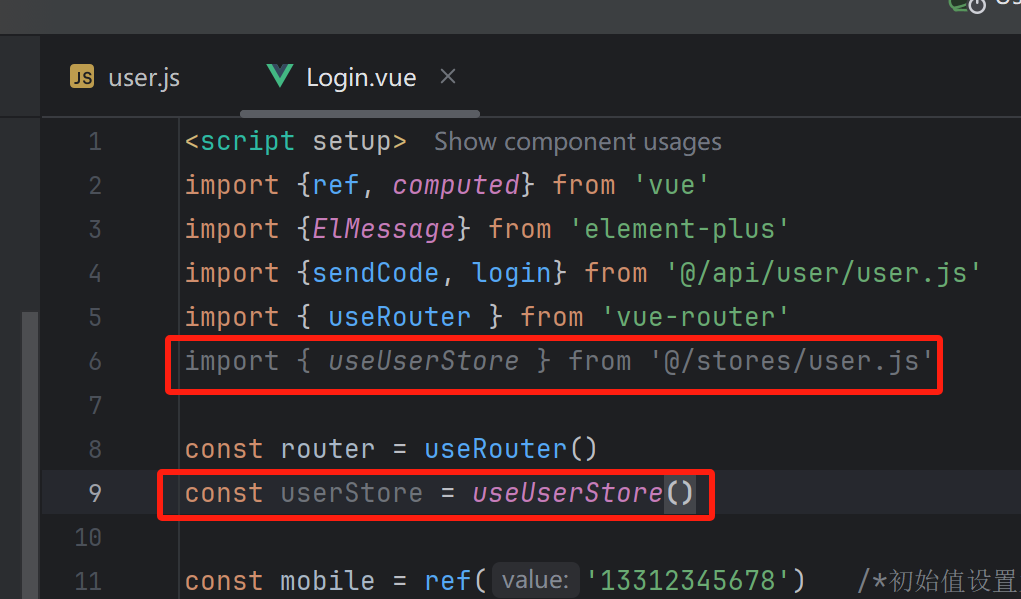Place cursor on useUserStore import on line 6

[423, 361]
